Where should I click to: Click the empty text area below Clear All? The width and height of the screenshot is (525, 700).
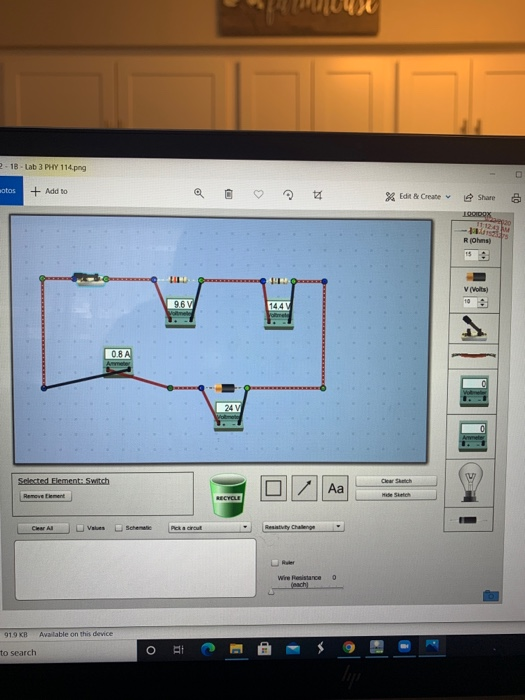tap(136, 569)
